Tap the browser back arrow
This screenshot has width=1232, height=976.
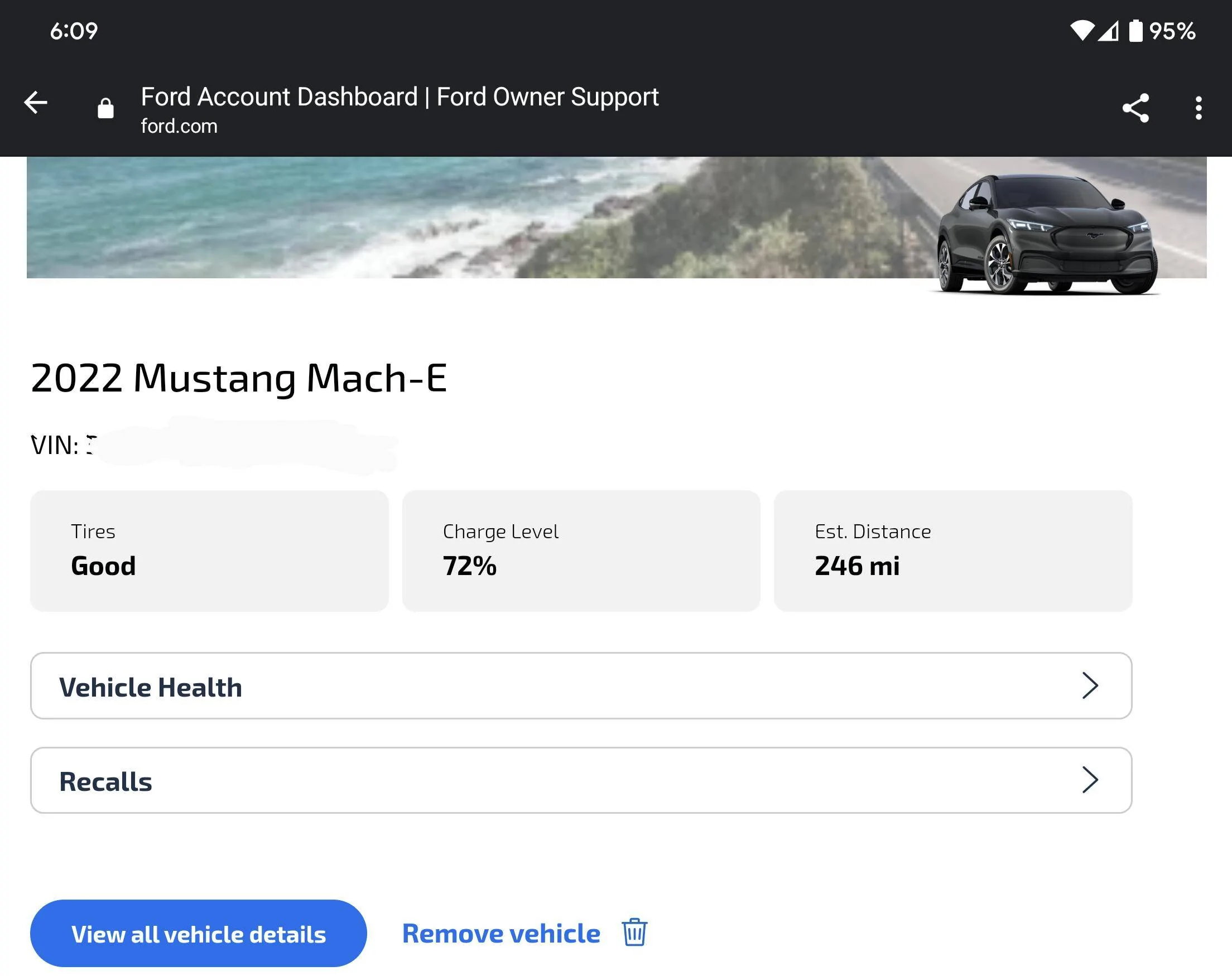(x=35, y=103)
